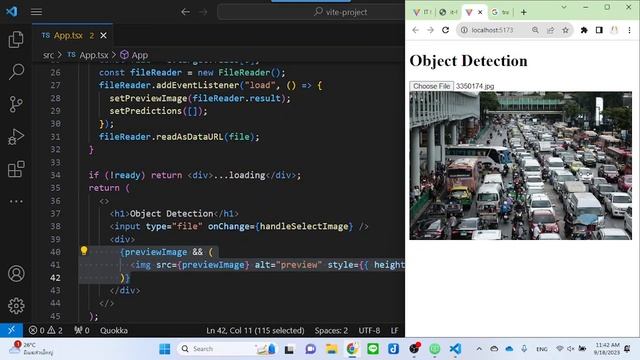Screen dimensions: 640x360
Task: Open problems panel from errors and warnings count
Action: point(46,330)
